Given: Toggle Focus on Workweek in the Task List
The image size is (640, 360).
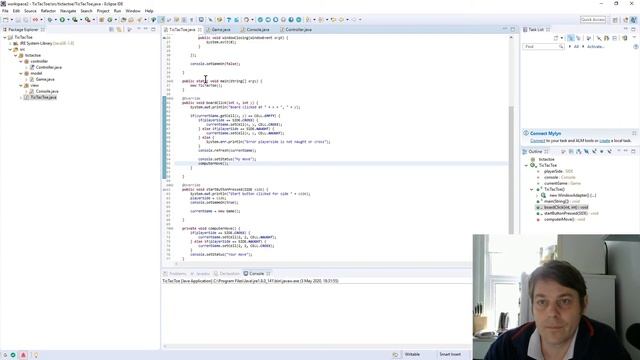Looking at the screenshot, I should point(589,38).
